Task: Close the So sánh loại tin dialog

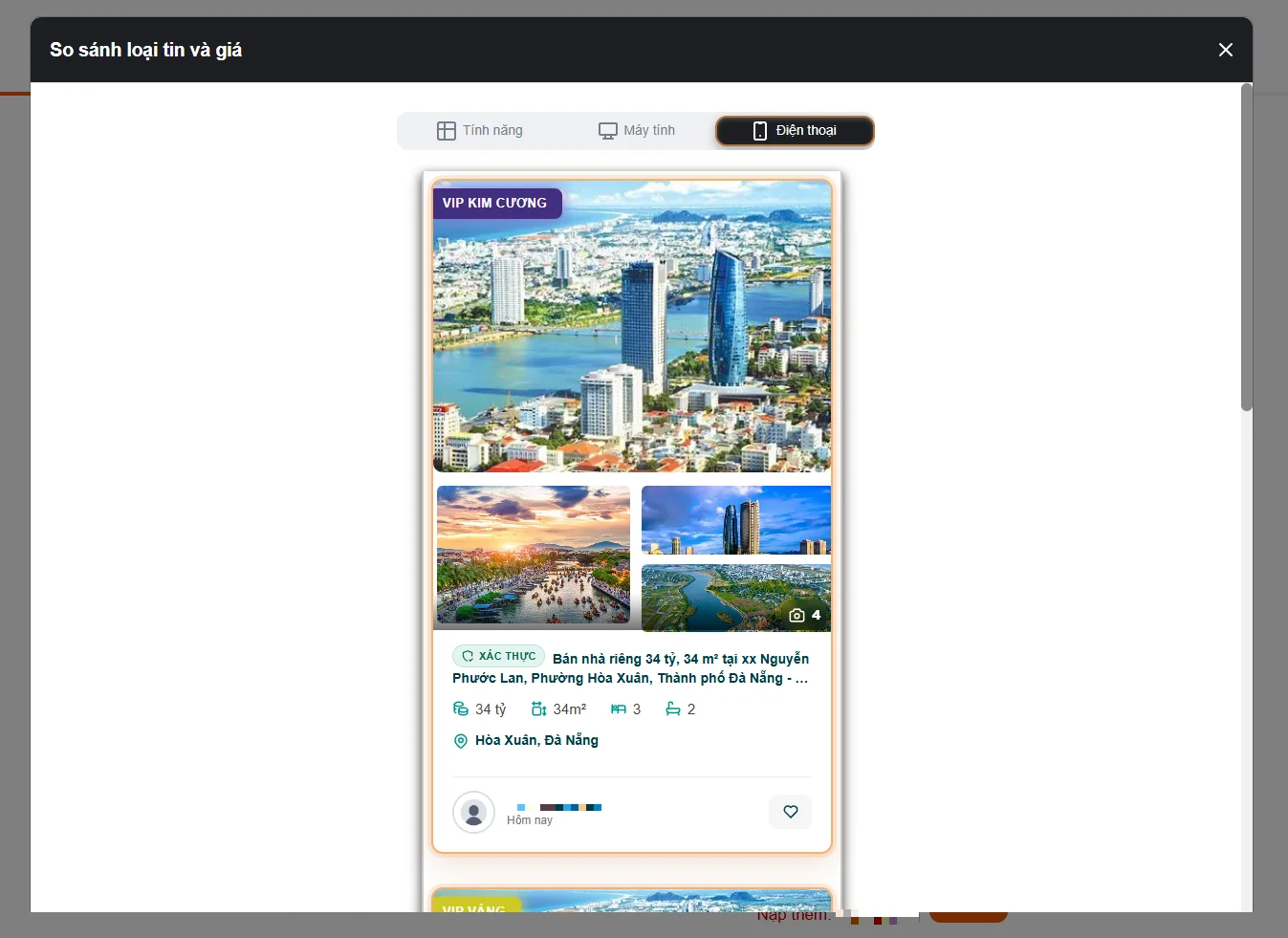Action: point(1226,50)
